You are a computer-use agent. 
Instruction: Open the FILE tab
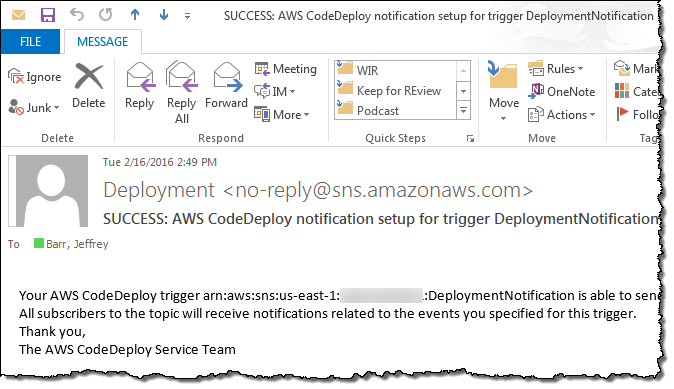[x=30, y=42]
